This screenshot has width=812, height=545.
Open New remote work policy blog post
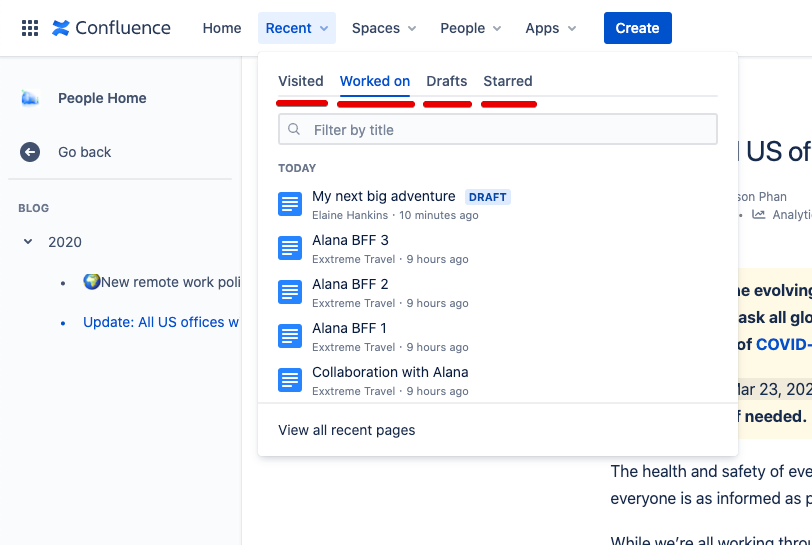pos(162,282)
